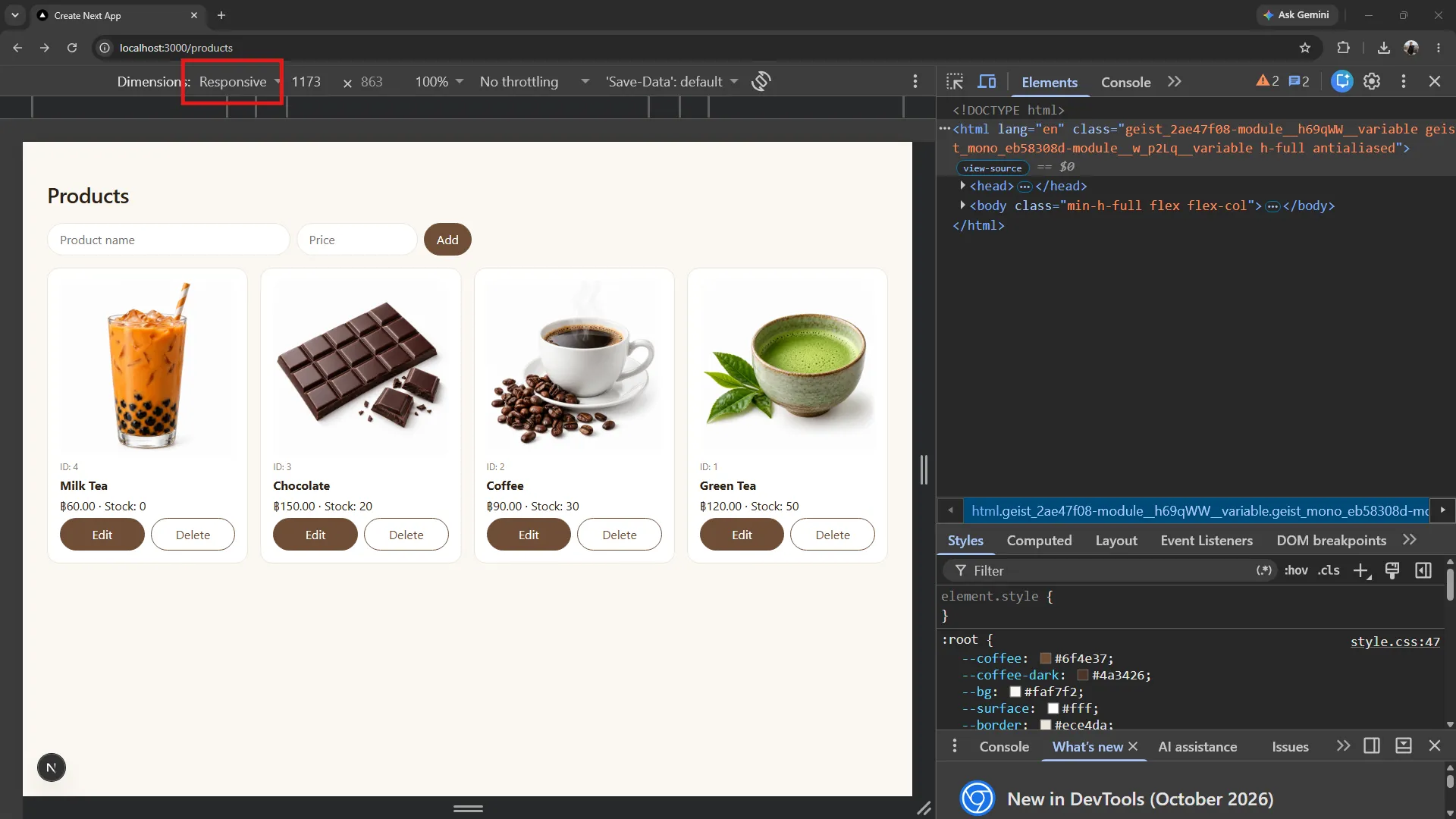Open the messages issues count indicator
Screen dimensions: 1456x819
pyautogui.click(x=1299, y=81)
